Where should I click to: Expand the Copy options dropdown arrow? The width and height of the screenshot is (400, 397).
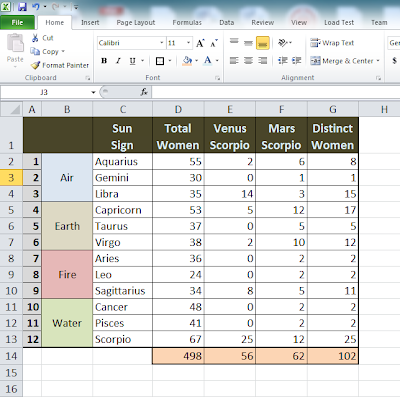click(x=63, y=52)
